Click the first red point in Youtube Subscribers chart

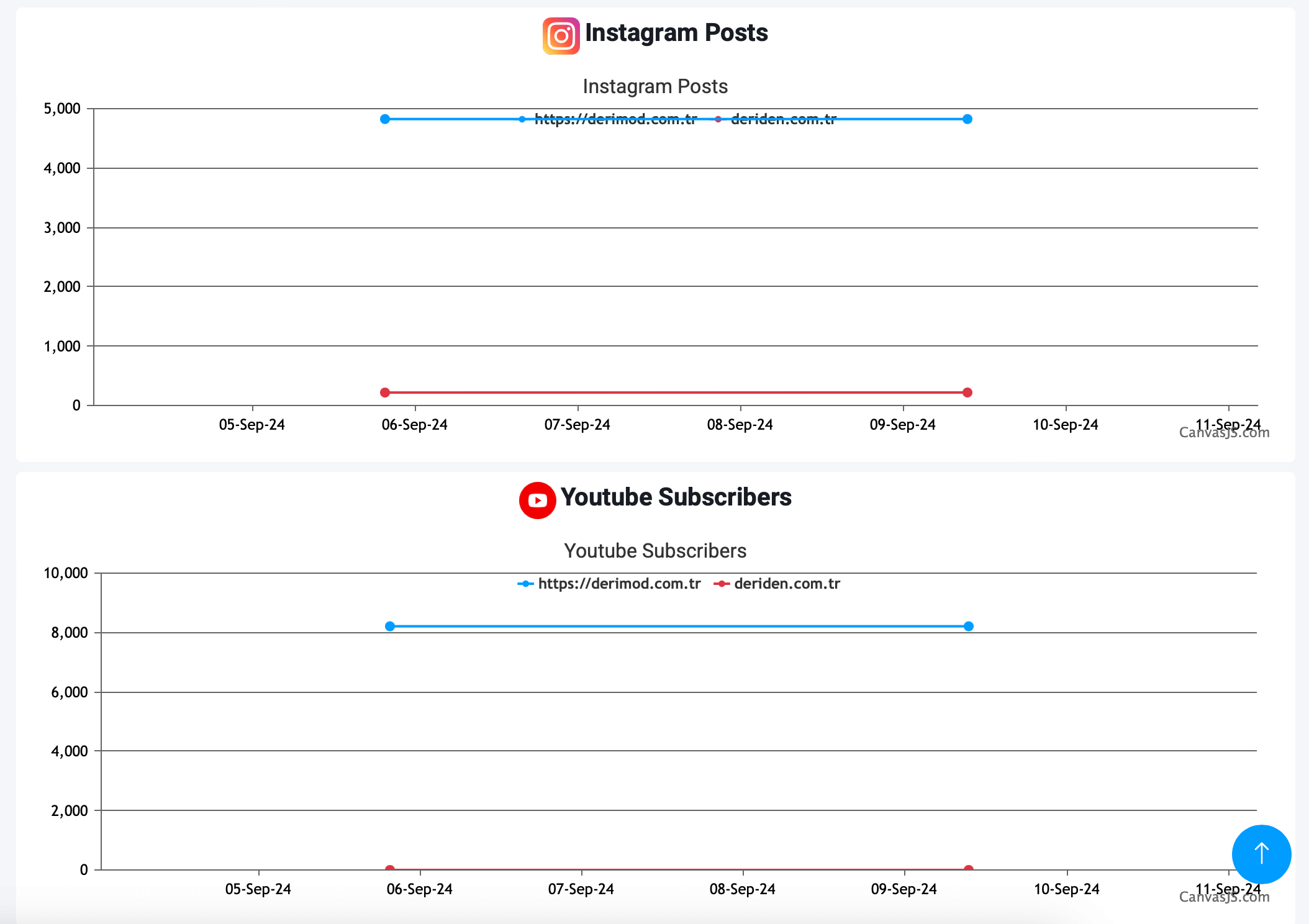point(390,869)
